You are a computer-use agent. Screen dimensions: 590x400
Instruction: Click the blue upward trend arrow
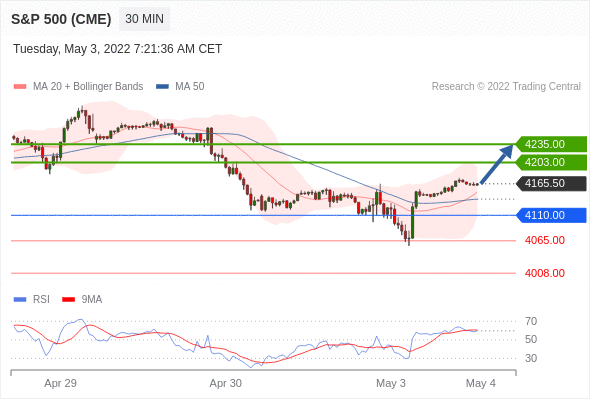pyautogui.click(x=497, y=164)
